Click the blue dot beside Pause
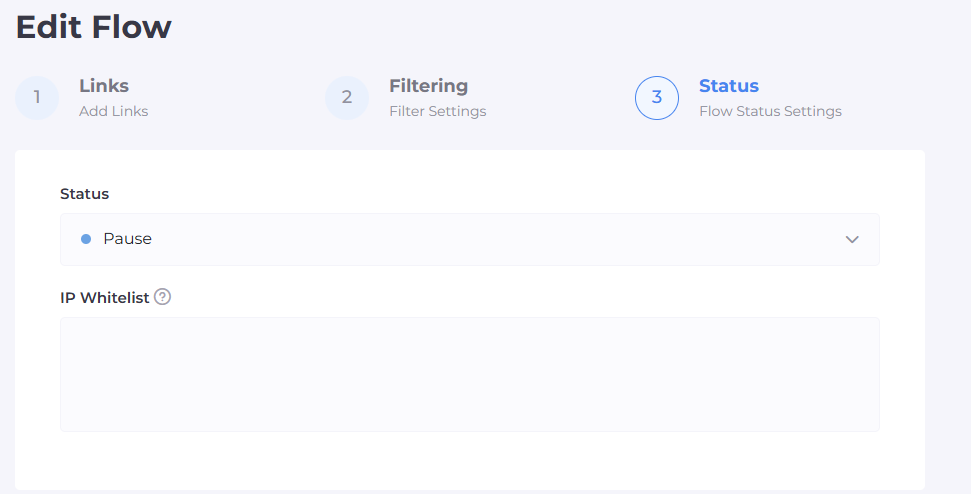Screen dimensions: 971x494 [x=86, y=239]
